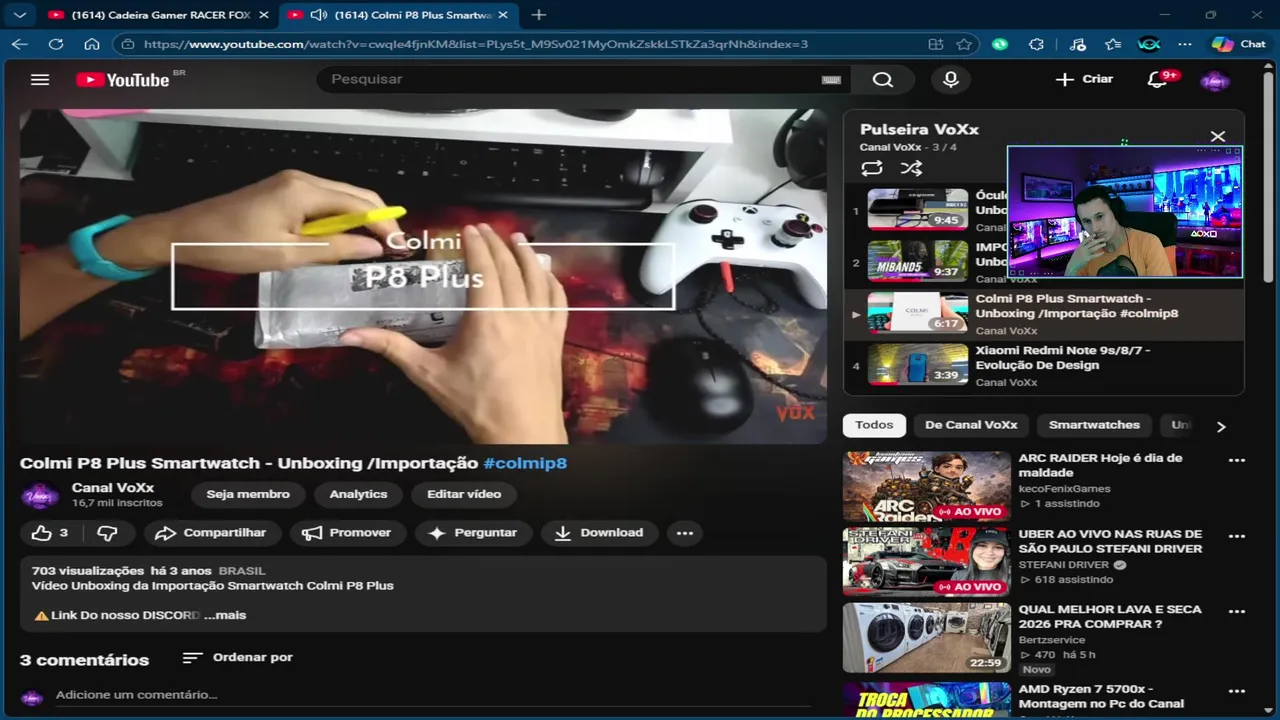Close the Cadeira Gamer tab
This screenshot has width=1280, height=720.
tap(263, 15)
